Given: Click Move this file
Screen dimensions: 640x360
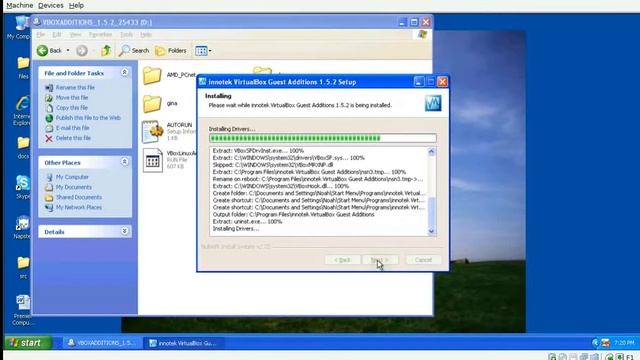Looking at the screenshot, I should pos(72,98).
